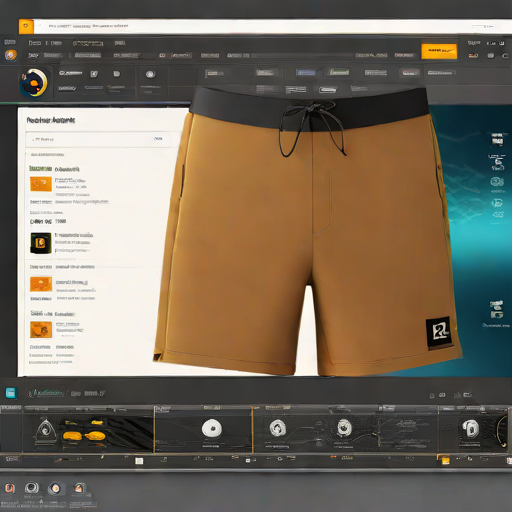
Task: Click the orange square icon beside address bar
Action: tap(26, 26)
